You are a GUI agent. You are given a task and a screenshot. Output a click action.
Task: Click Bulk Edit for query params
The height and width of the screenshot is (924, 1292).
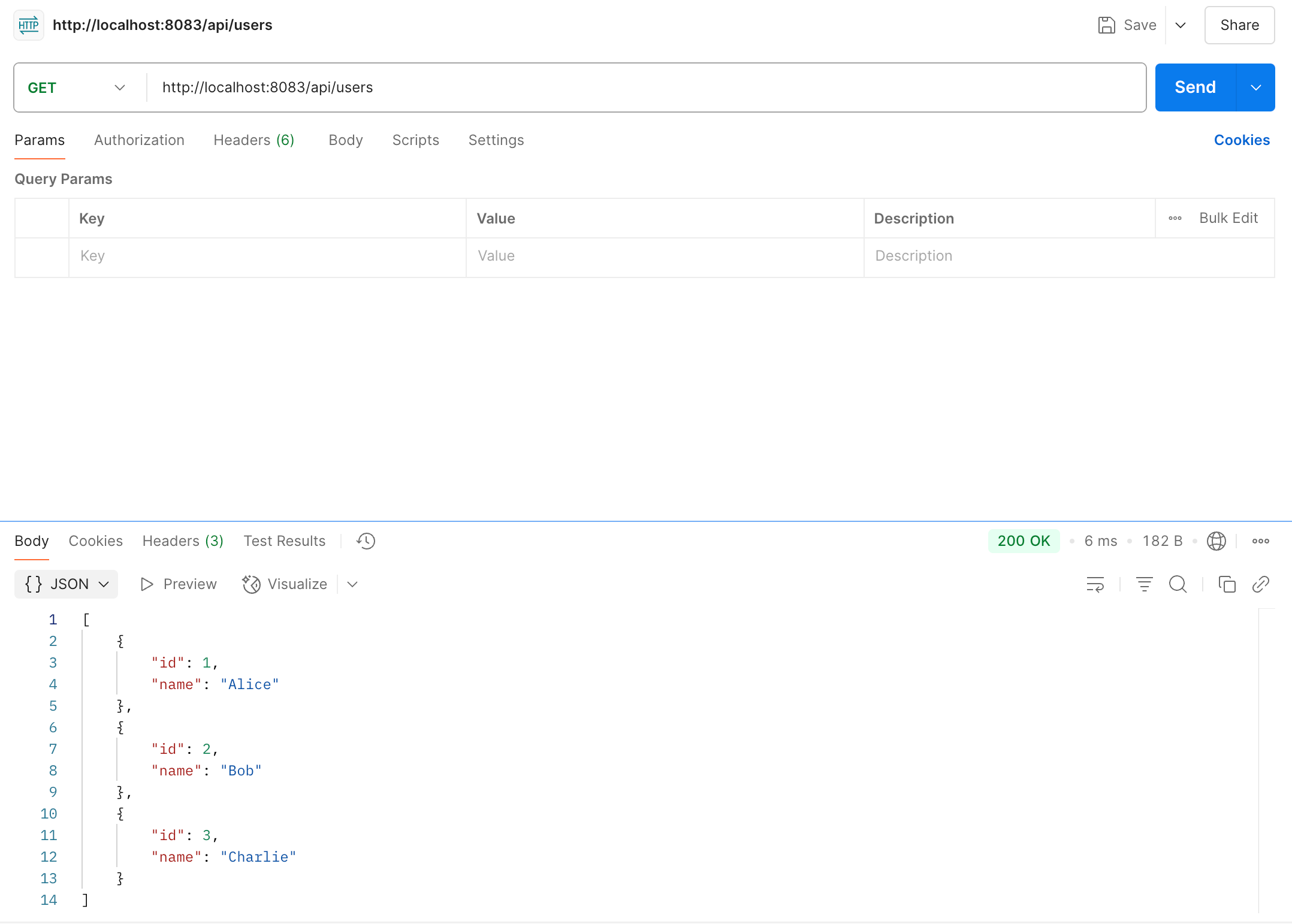click(1228, 218)
